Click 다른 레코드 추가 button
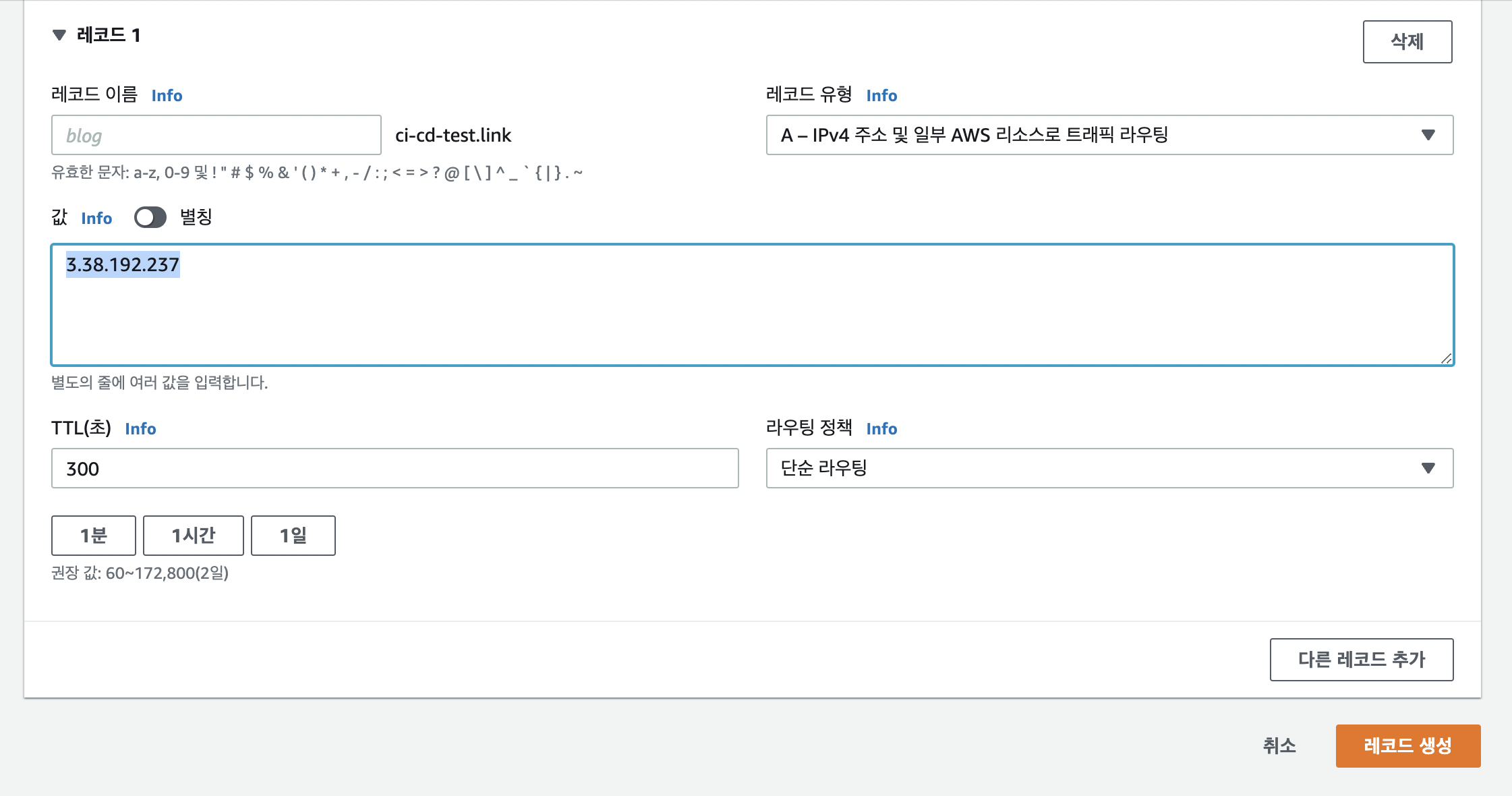The width and height of the screenshot is (1512, 796). click(x=1361, y=659)
